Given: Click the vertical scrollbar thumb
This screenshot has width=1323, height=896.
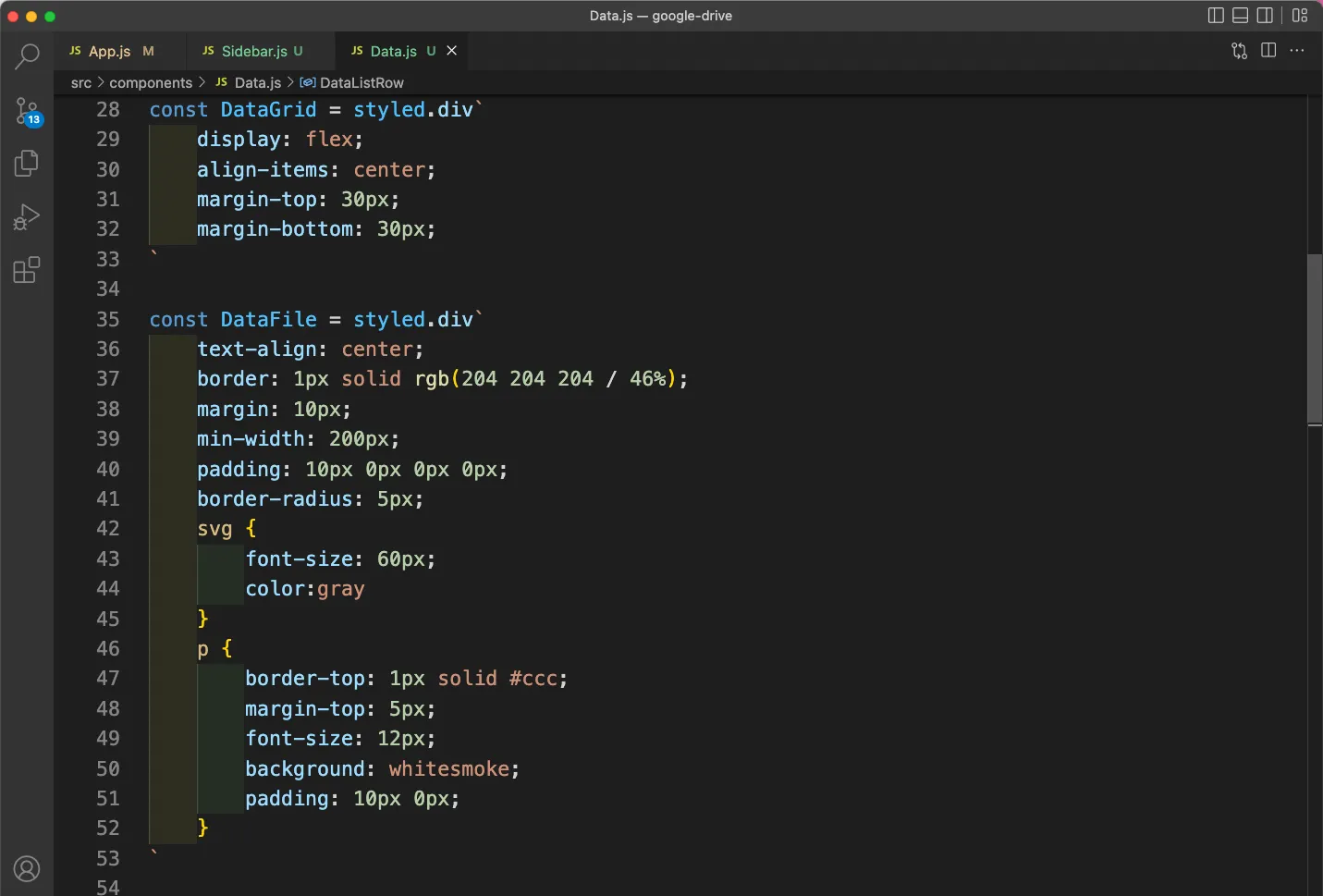Looking at the screenshot, I should point(1315,339).
